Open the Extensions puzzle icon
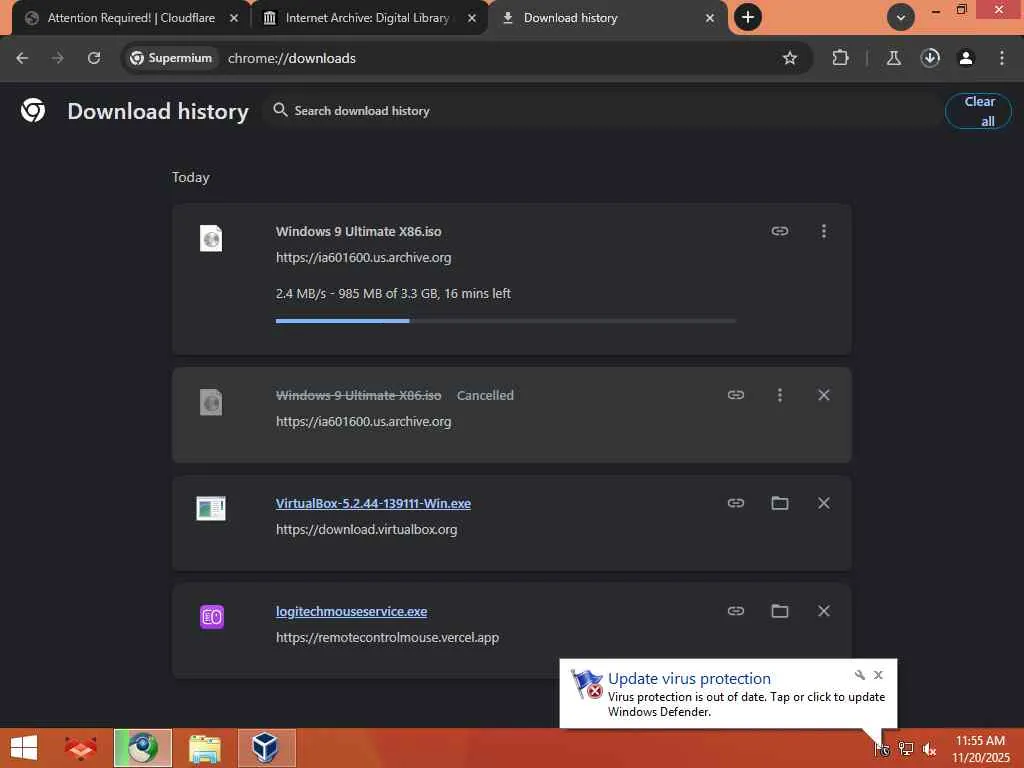Screen dimensions: 1024x768 (x=840, y=58)
